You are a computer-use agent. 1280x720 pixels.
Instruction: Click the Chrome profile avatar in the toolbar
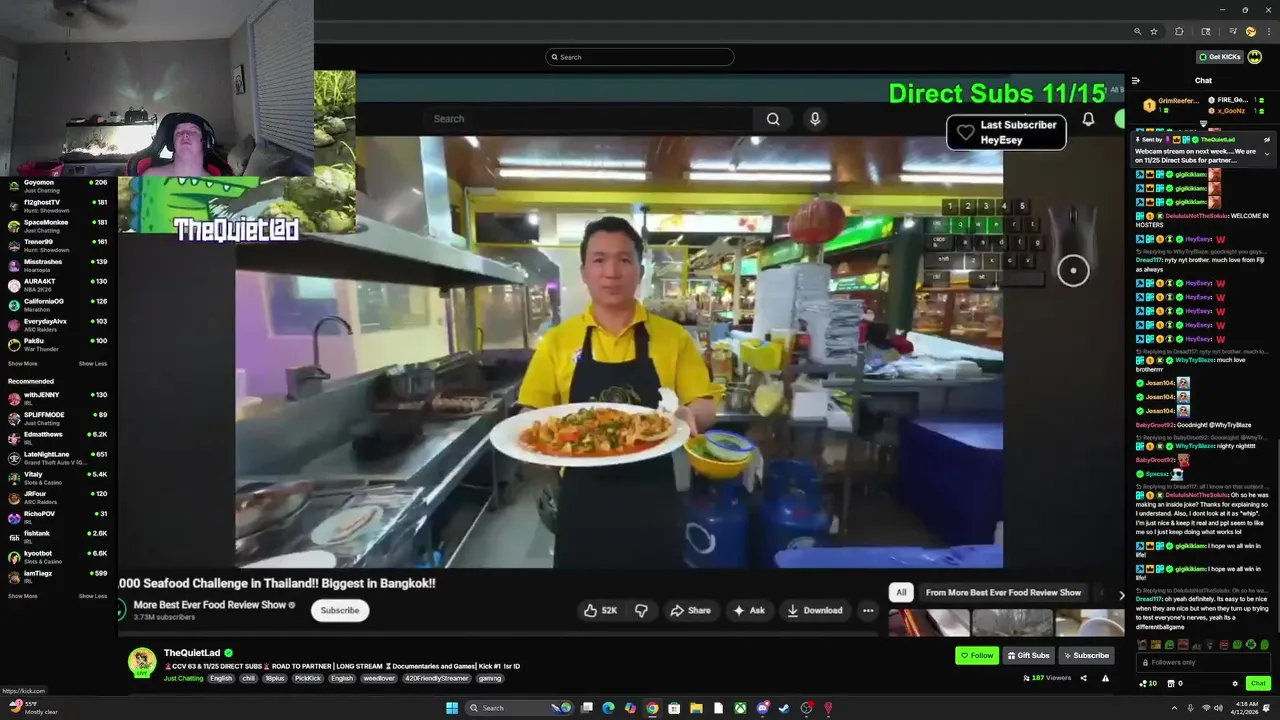coord(1250,31)
